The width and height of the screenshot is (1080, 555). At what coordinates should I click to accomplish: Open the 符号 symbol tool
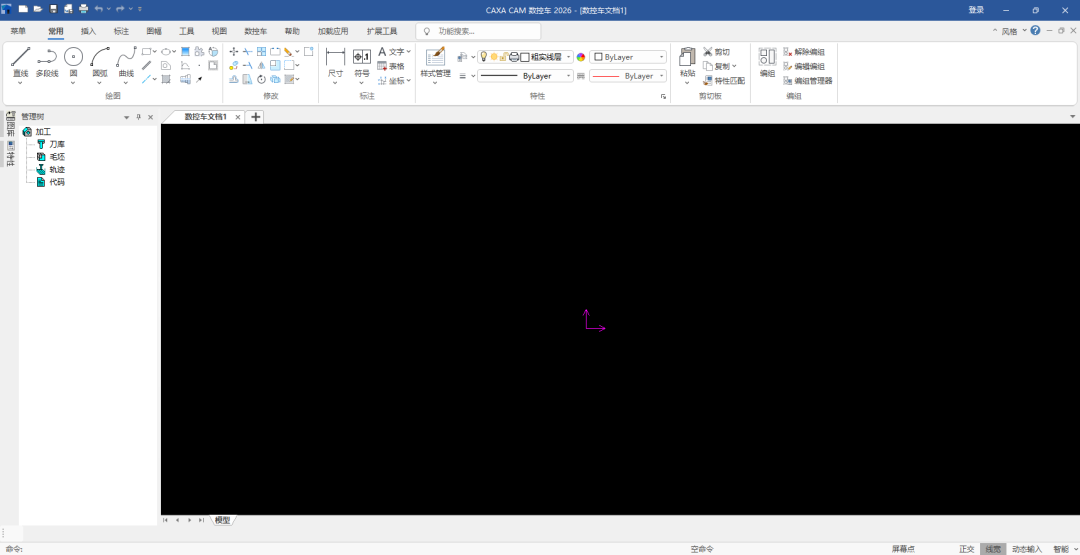click(x=362, y=62)
